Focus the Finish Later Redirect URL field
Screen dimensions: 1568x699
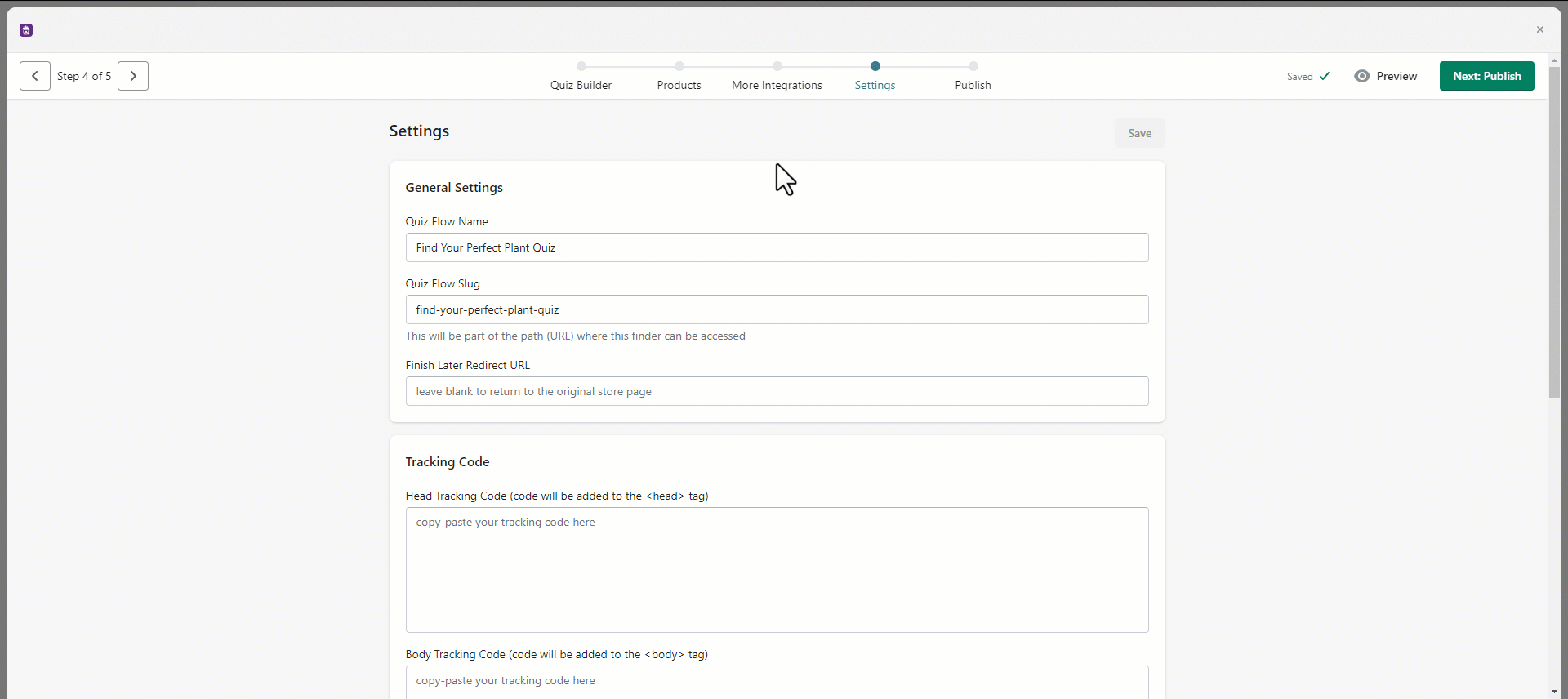click(x=777, y=391)
